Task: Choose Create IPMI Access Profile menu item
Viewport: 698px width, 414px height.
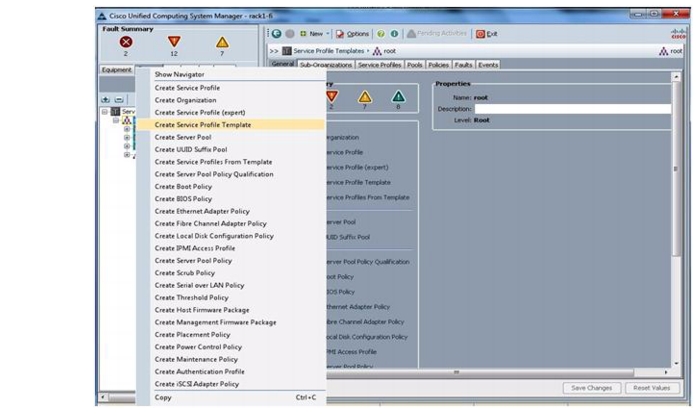Action: click(231, 248)
